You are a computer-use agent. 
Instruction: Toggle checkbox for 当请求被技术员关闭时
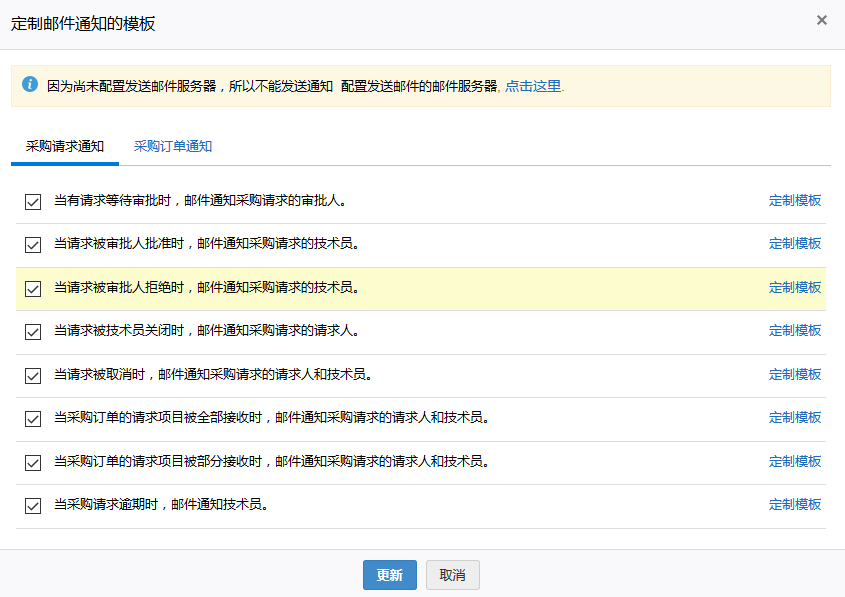point(33,331)
